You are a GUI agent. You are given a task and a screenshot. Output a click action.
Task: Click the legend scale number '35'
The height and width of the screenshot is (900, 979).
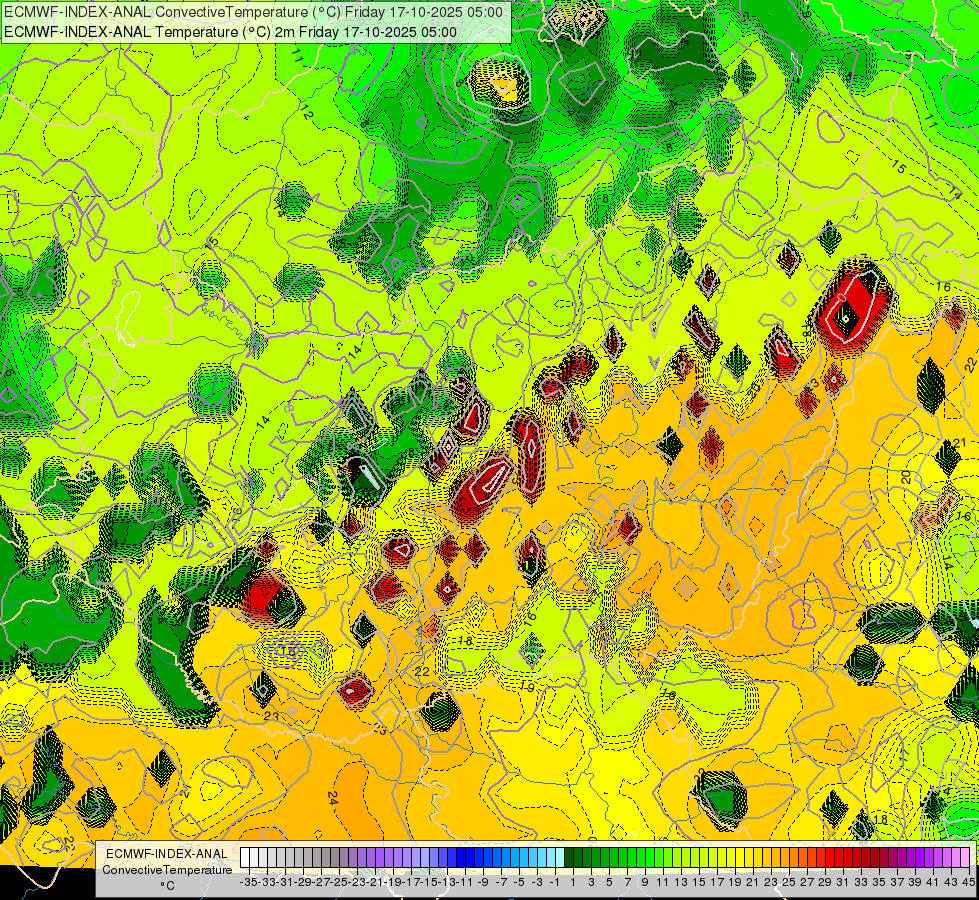tap(879, 882)
